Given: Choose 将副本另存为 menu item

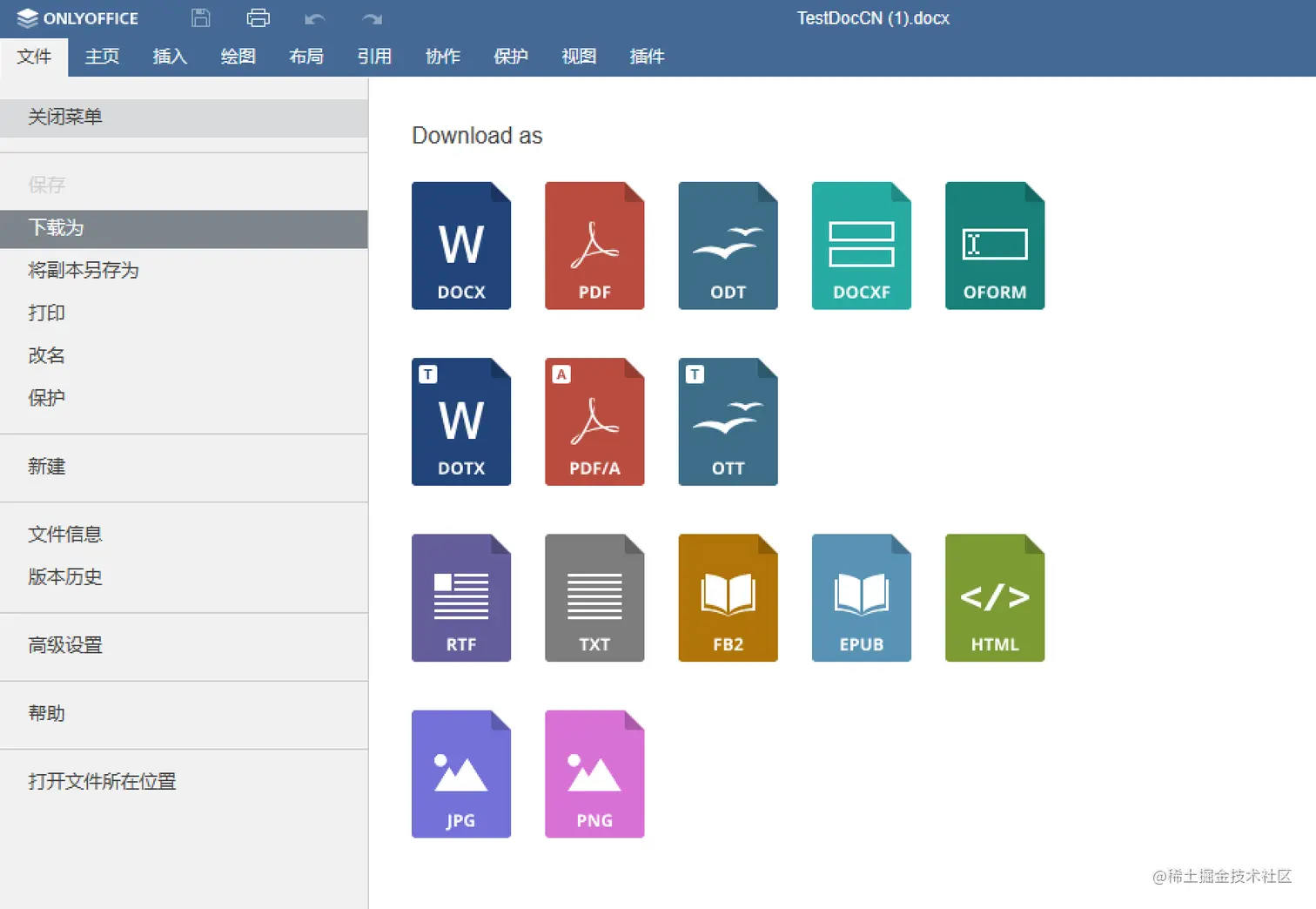Looking at the screenshot, I should 184,271.
